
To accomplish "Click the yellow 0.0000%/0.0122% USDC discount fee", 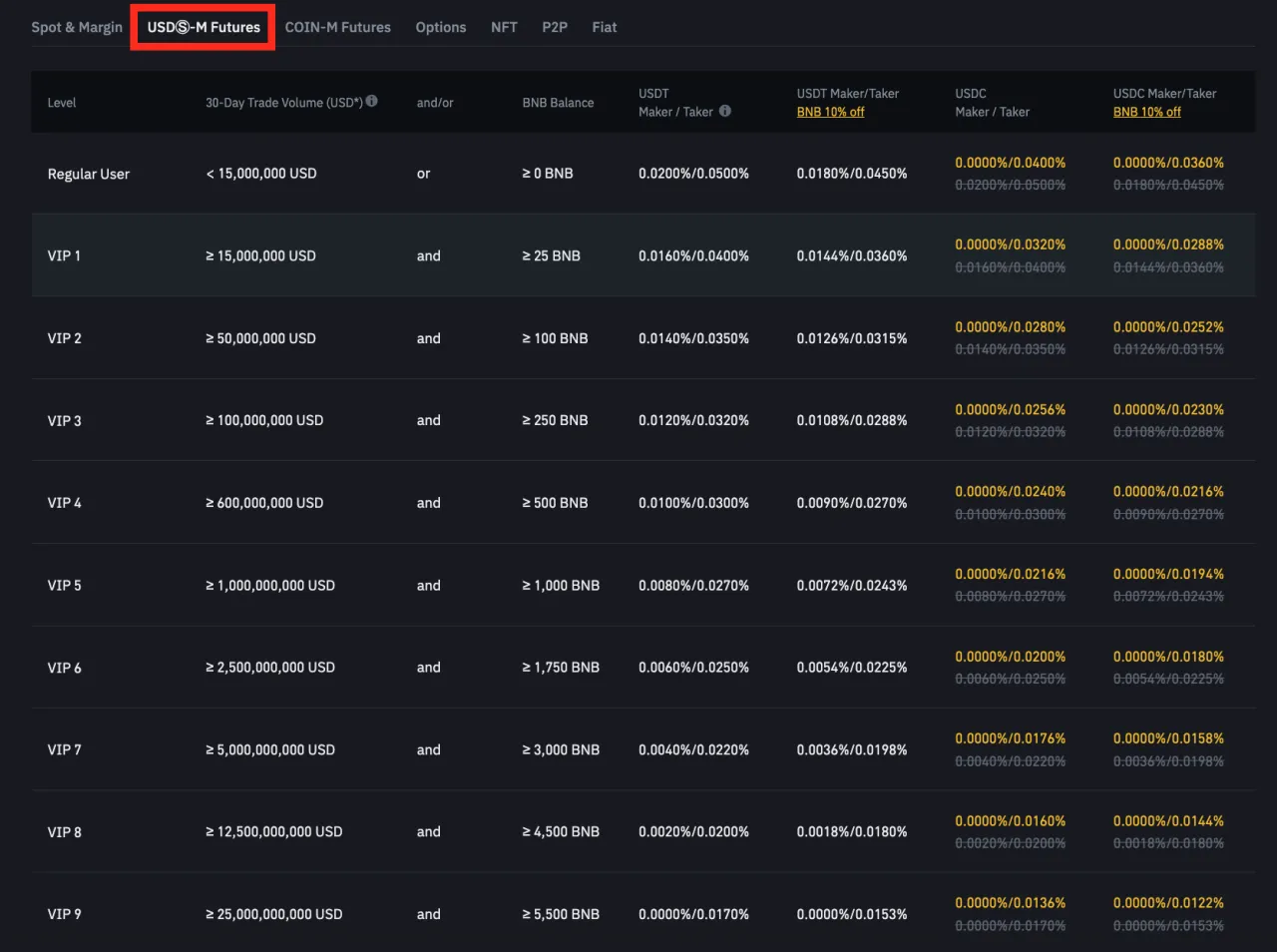I will (1169, 903).
